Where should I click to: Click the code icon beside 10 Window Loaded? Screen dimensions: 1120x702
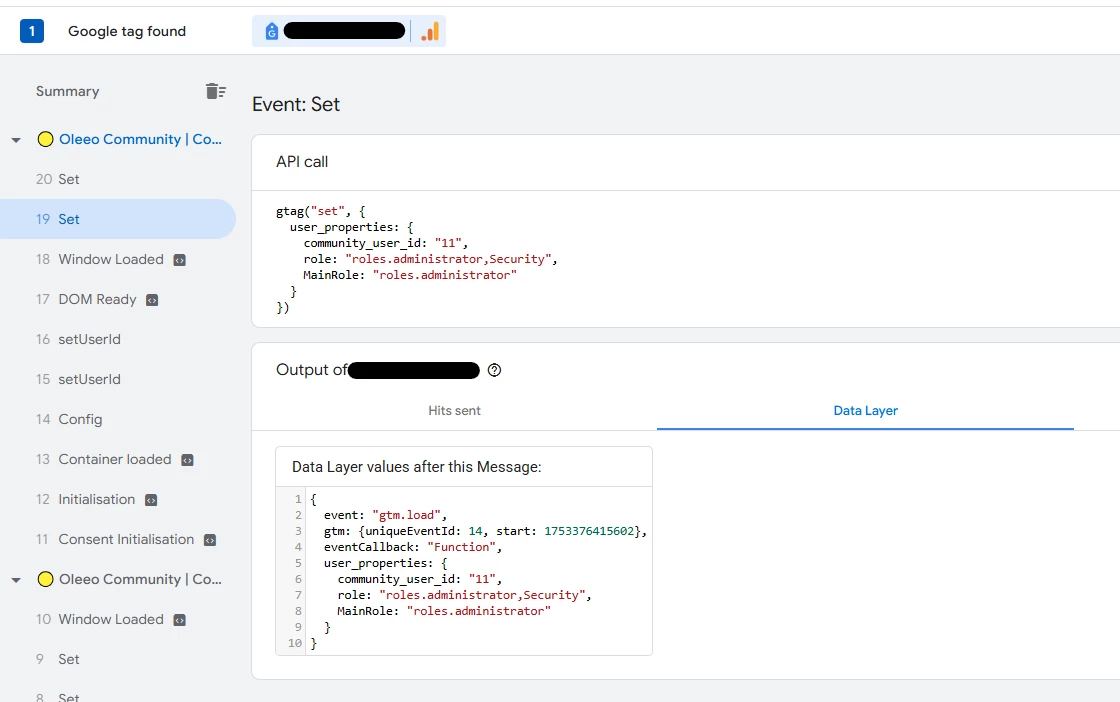(x=180, y=620)
